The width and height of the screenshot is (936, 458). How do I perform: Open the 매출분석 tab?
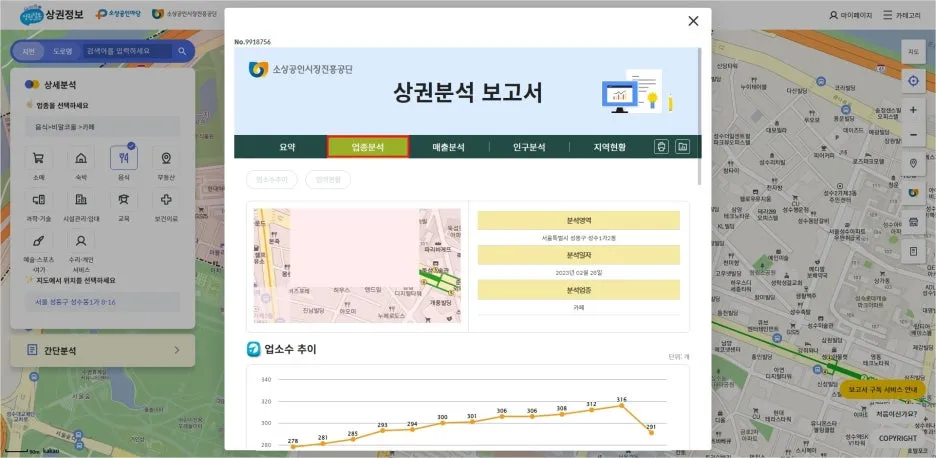pos(448,147)
